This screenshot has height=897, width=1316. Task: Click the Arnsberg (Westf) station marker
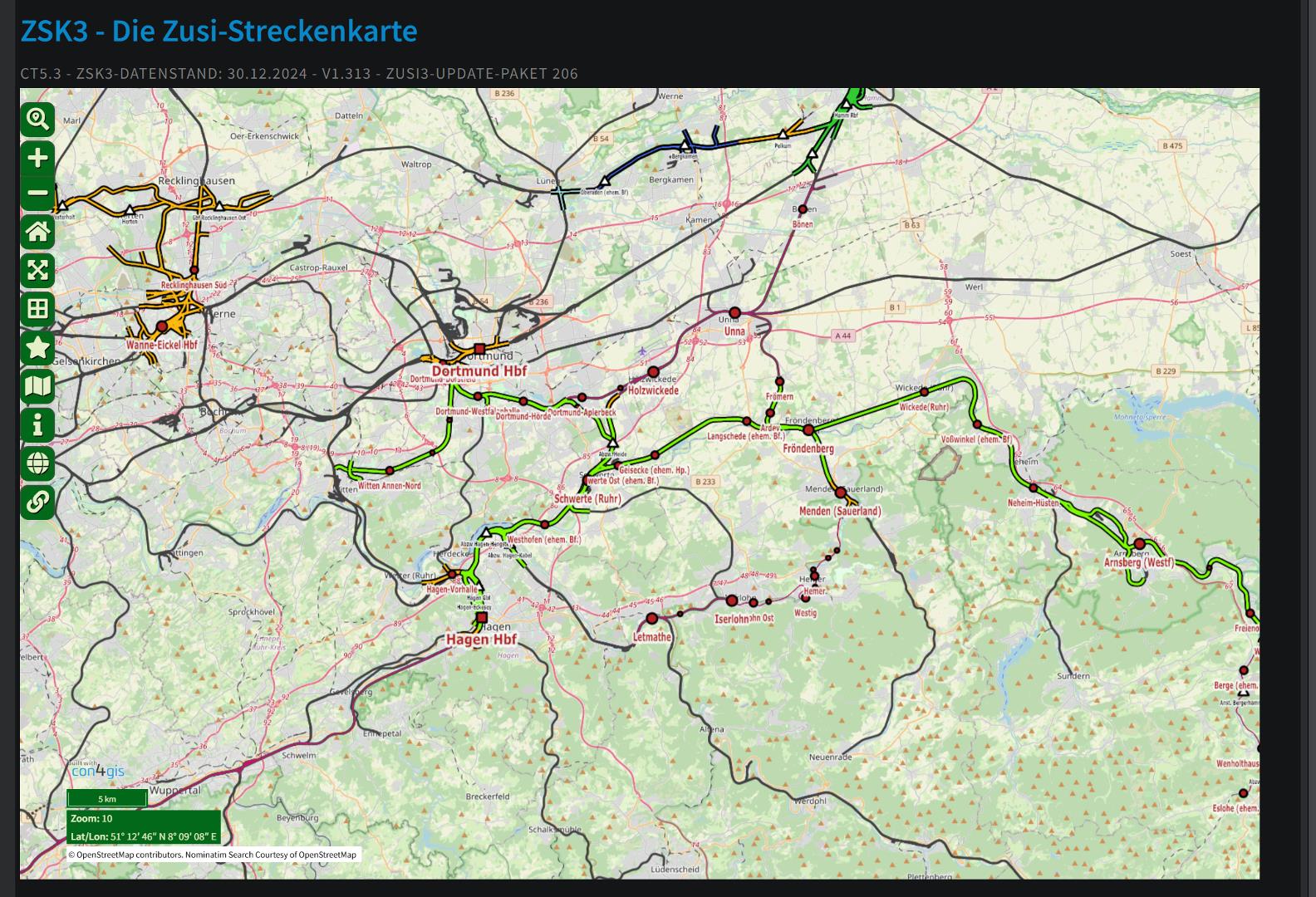(1139, 544)
